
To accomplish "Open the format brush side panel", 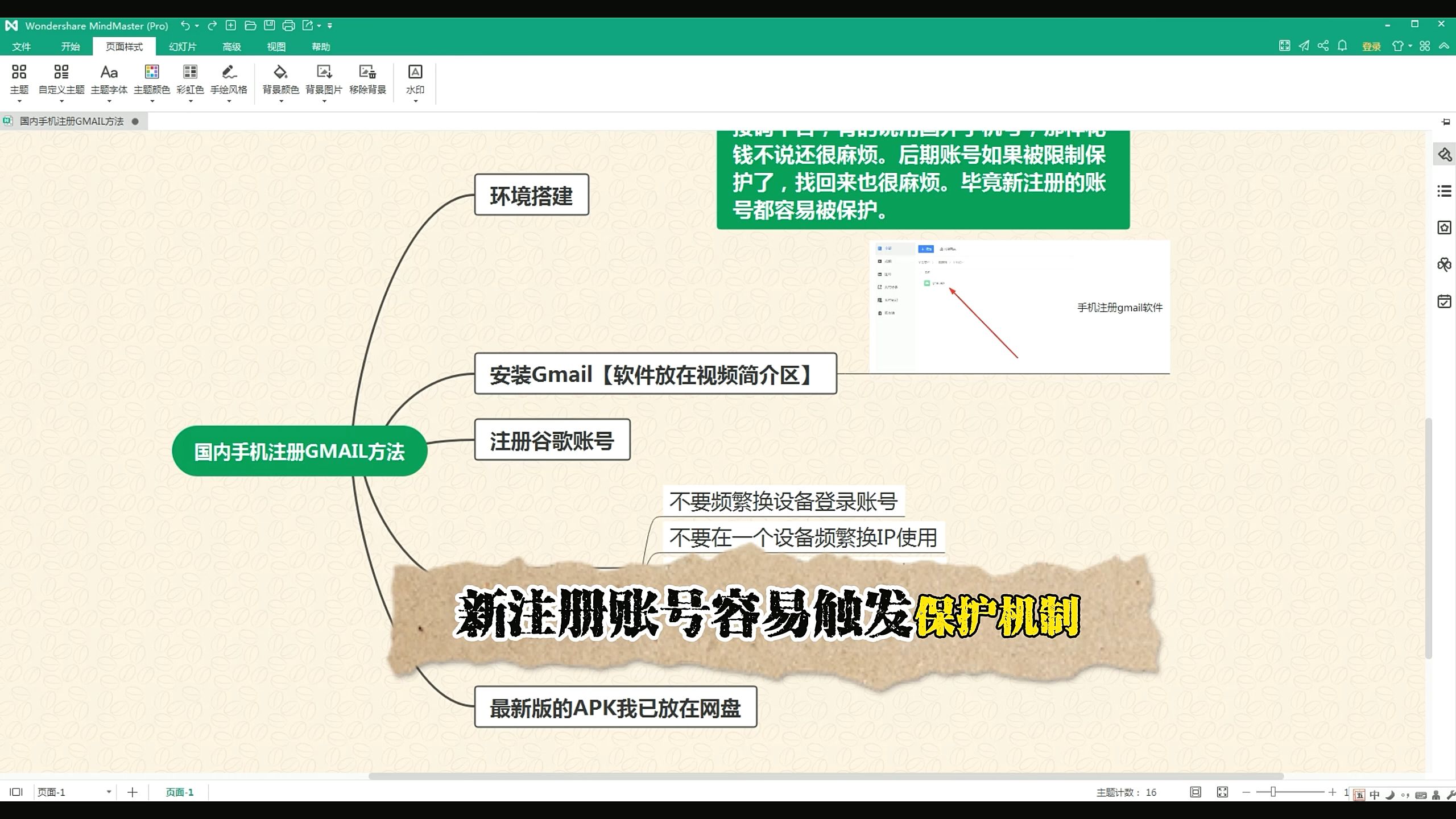I will (1445, 154).
